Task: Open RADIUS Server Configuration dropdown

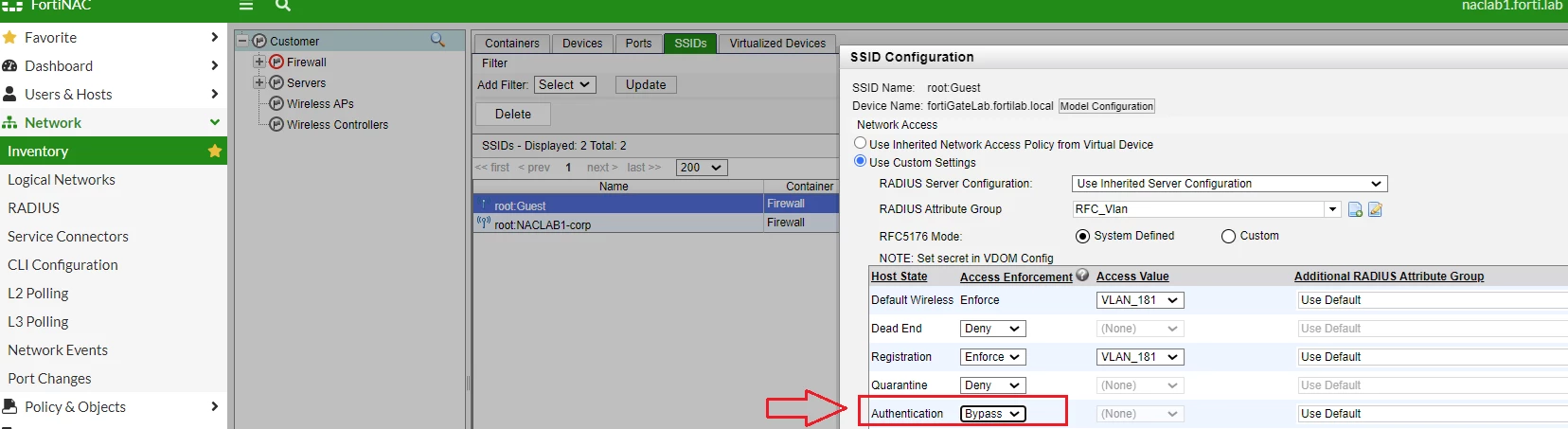Action: [x=1230, y=184]
